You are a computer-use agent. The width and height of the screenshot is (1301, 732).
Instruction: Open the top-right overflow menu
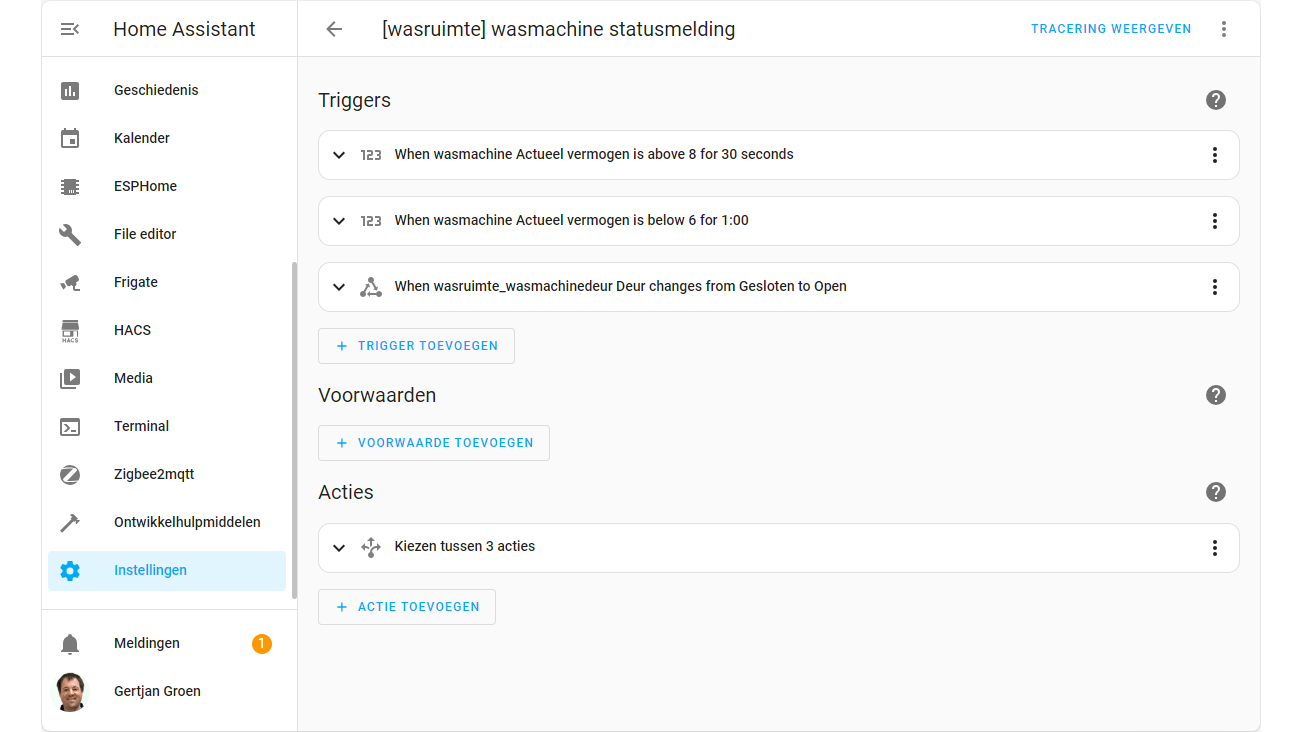[1224, 29]
